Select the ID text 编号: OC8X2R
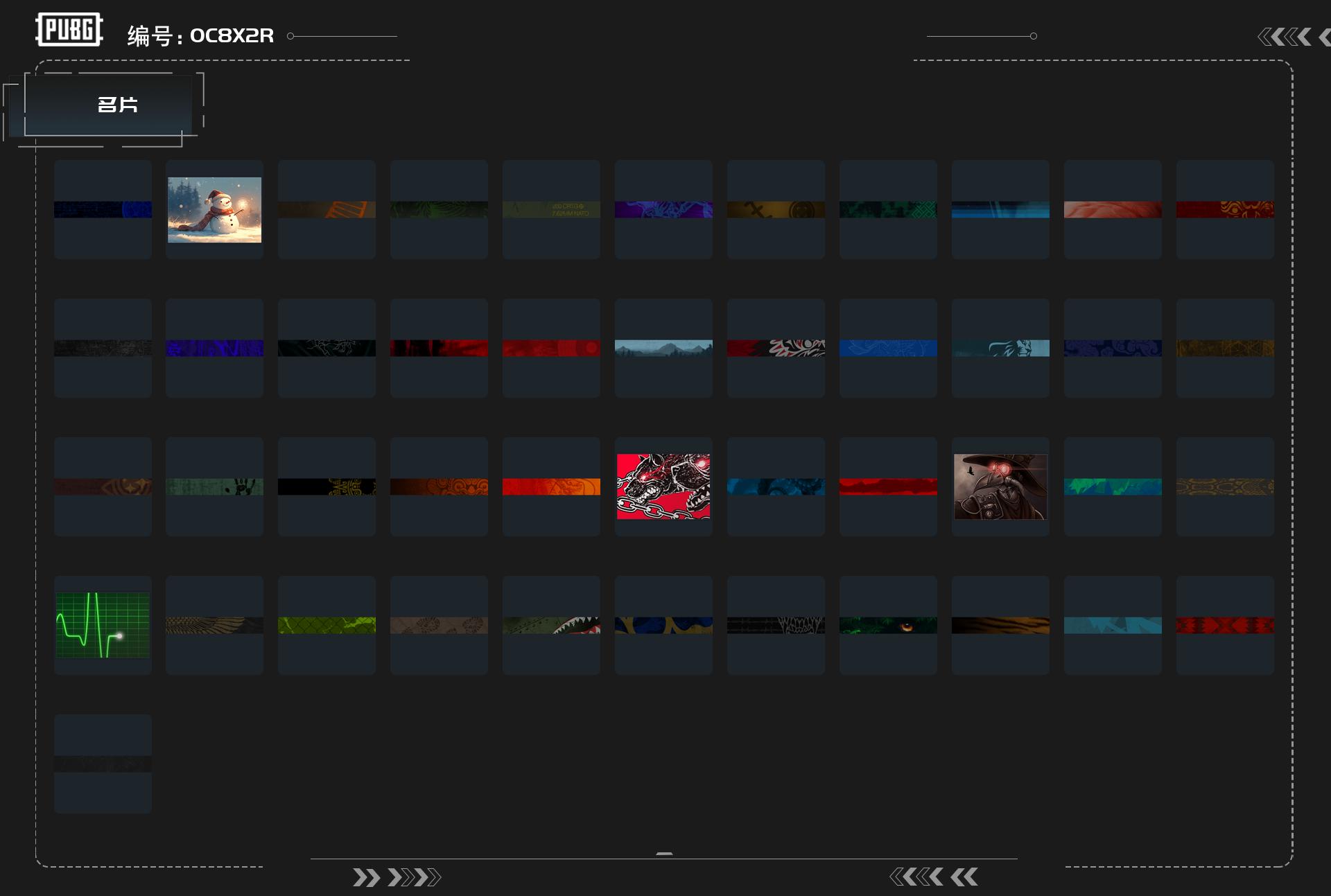1331x896 pixels. point(200,35)
